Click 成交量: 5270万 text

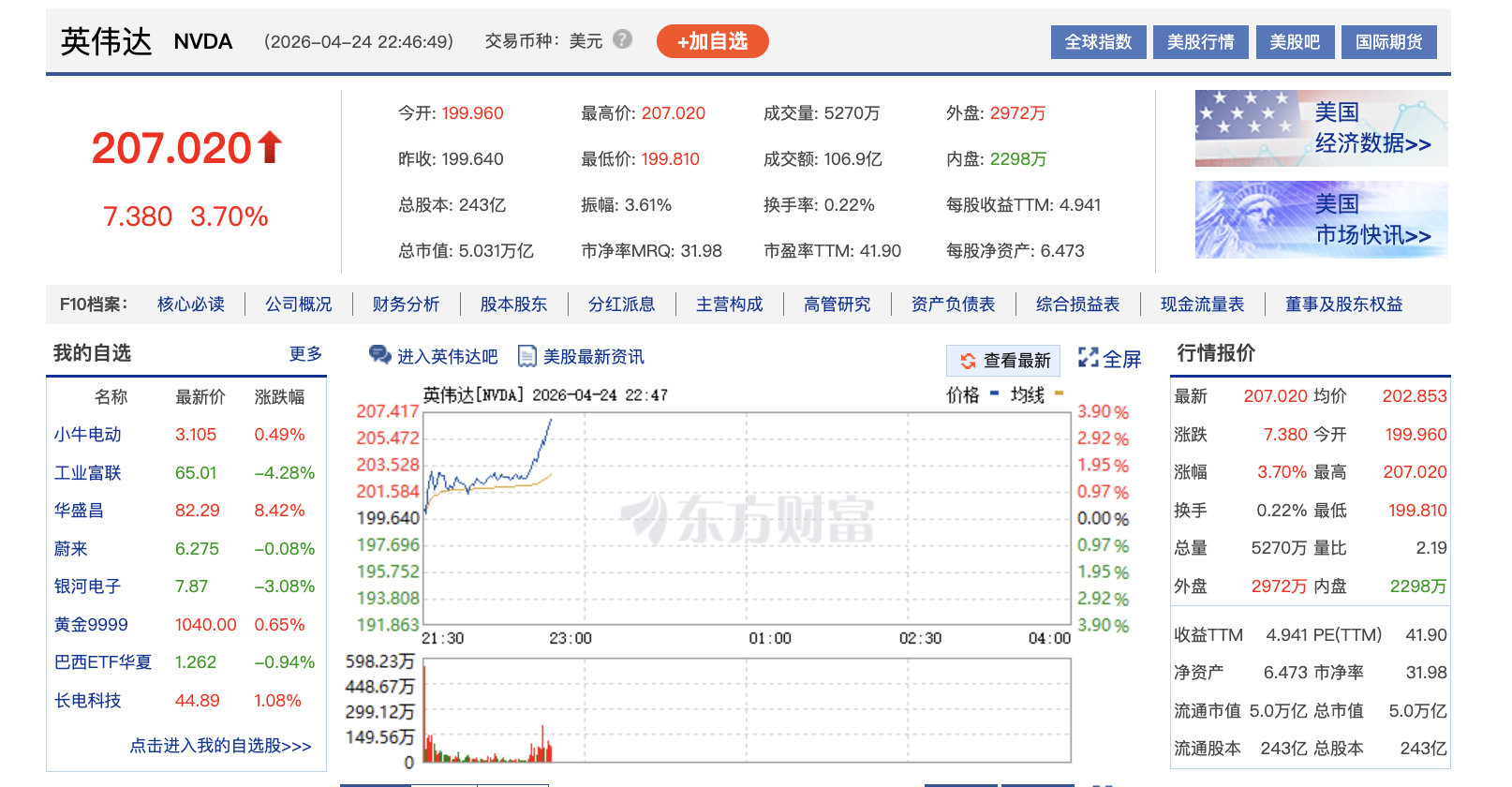click(x=823, y=113)
